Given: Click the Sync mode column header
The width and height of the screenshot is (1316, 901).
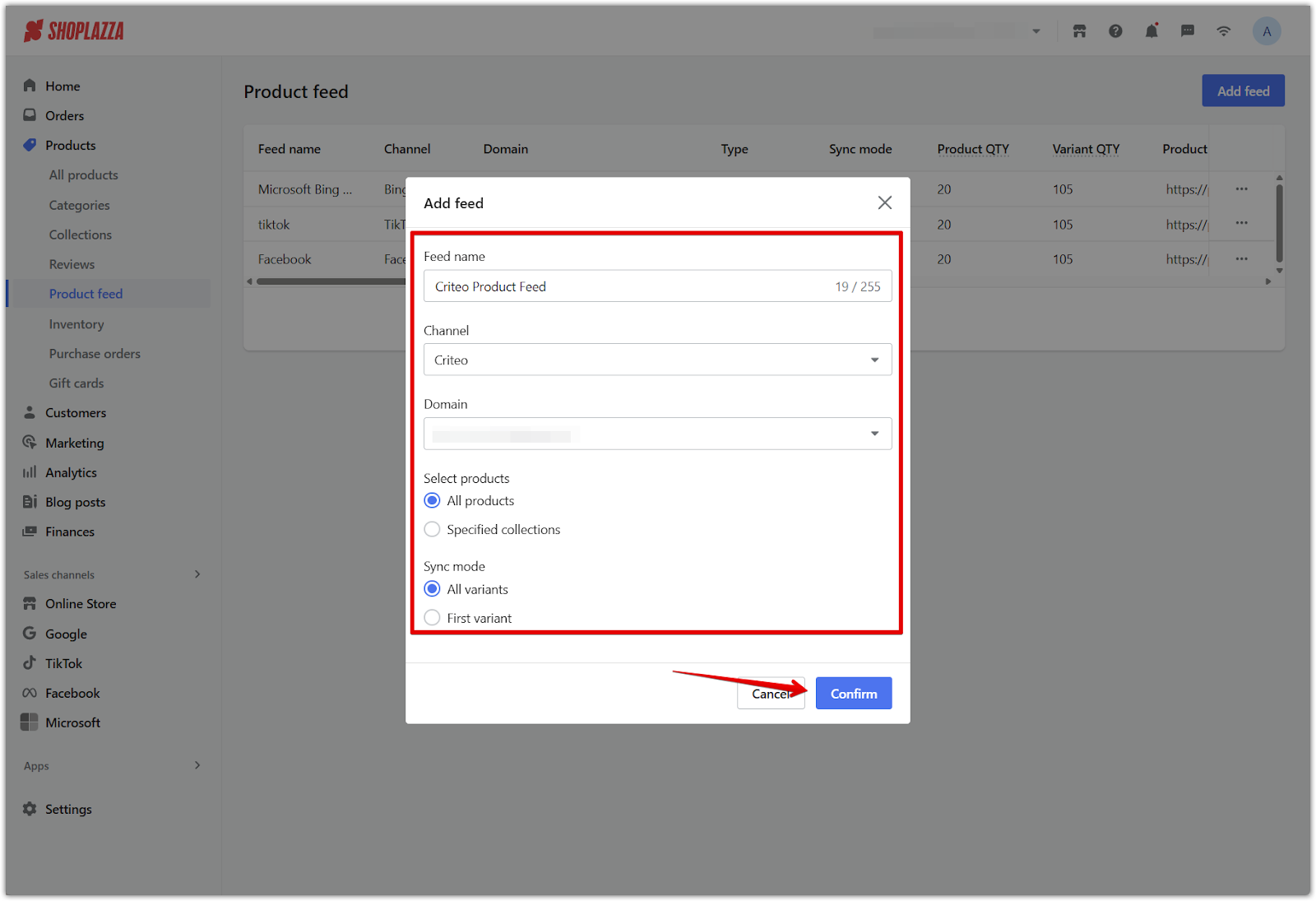Looking at the screenshot, I should (x=860, y=149).
